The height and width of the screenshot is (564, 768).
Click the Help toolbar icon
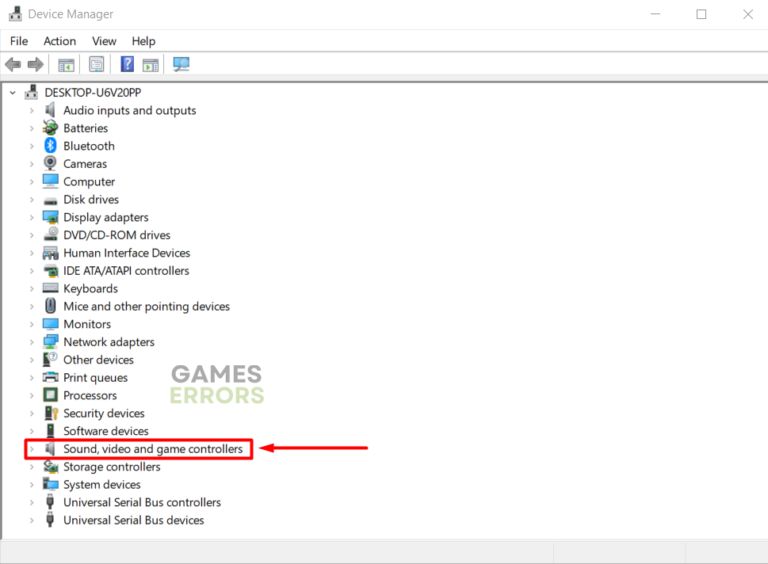click(127, 65)
